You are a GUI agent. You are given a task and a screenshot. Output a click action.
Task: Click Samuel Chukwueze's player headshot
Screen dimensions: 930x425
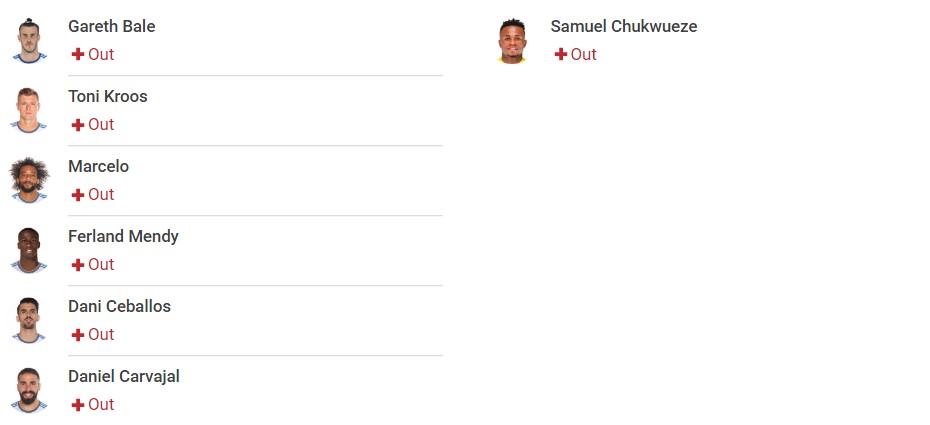[x=512, y=40]
